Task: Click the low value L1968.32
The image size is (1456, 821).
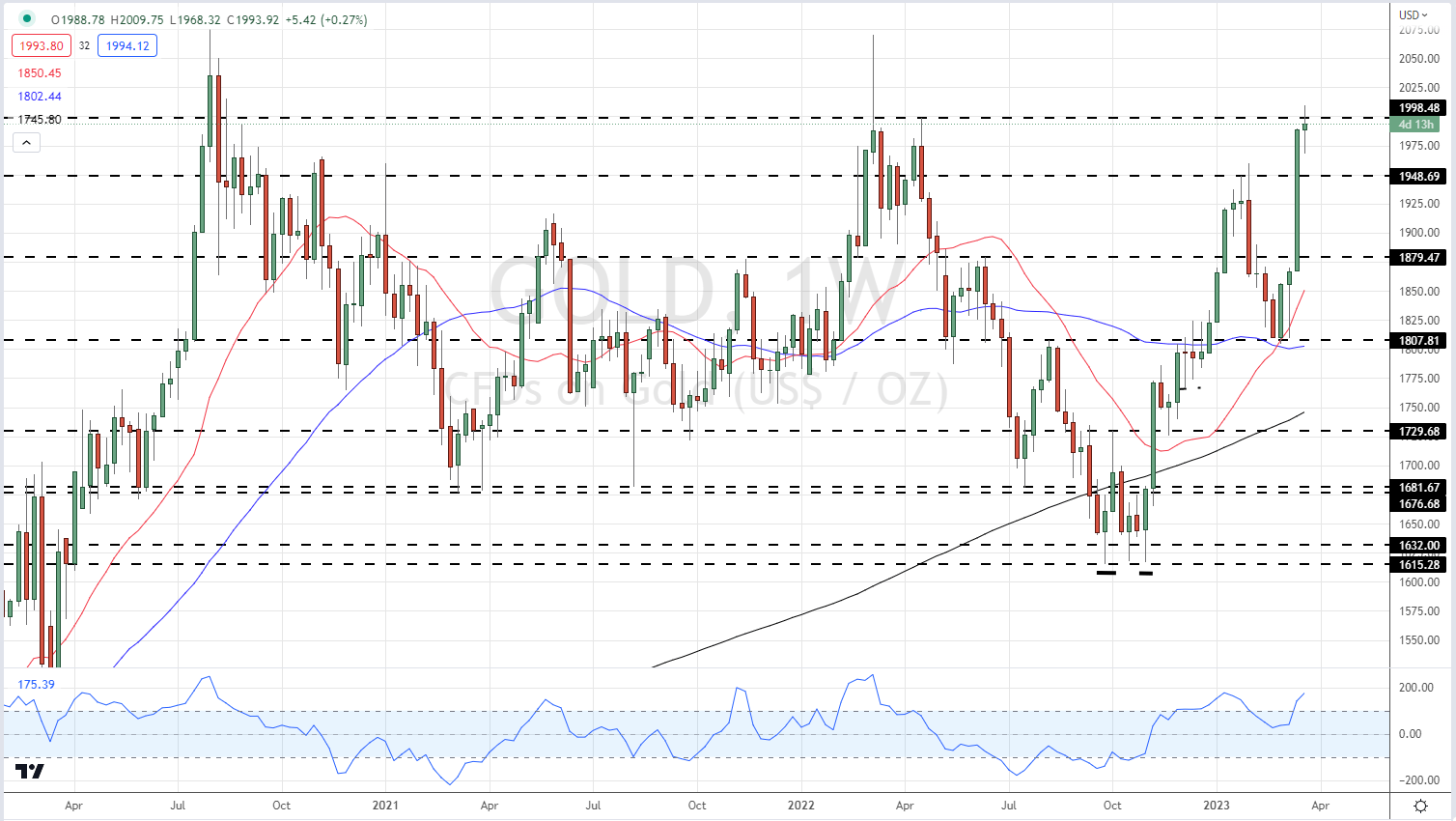Action: pyautogui.click(x=195, y=19)
